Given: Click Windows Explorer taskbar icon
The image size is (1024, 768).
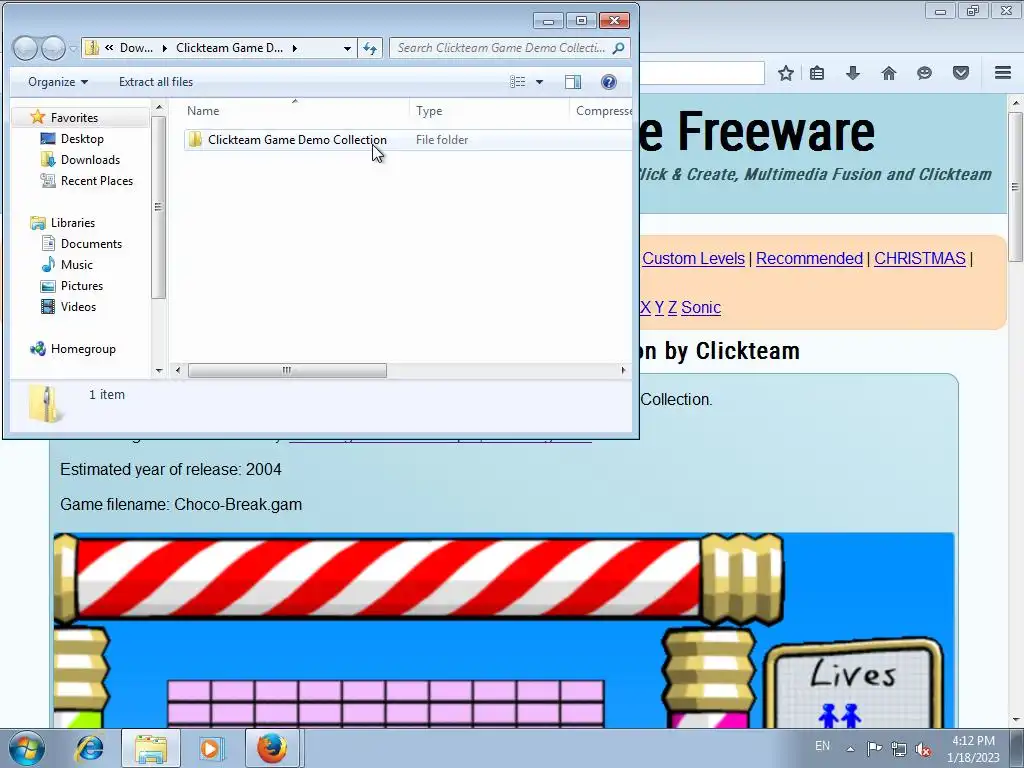Looking at the screenshot, I should pyautogui.click(x=151, y=748).
